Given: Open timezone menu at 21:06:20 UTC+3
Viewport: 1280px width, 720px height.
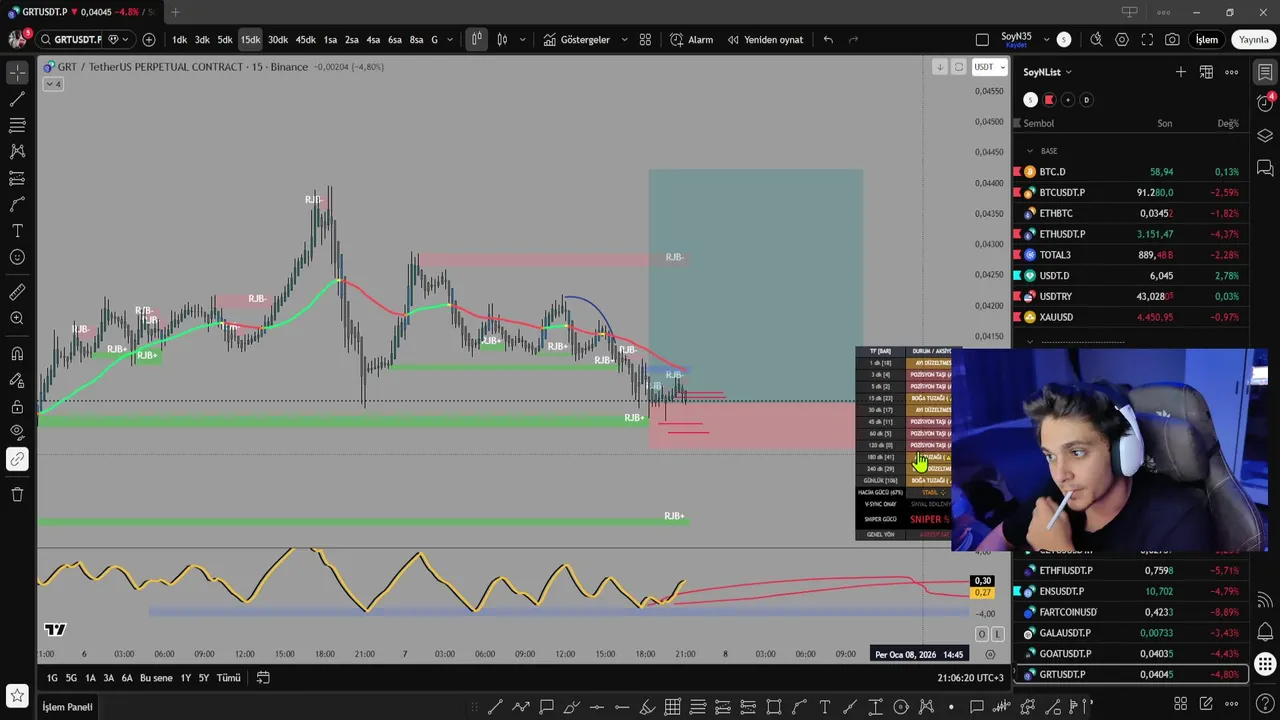Looking at the screenshot, I should tap(970, 678).
